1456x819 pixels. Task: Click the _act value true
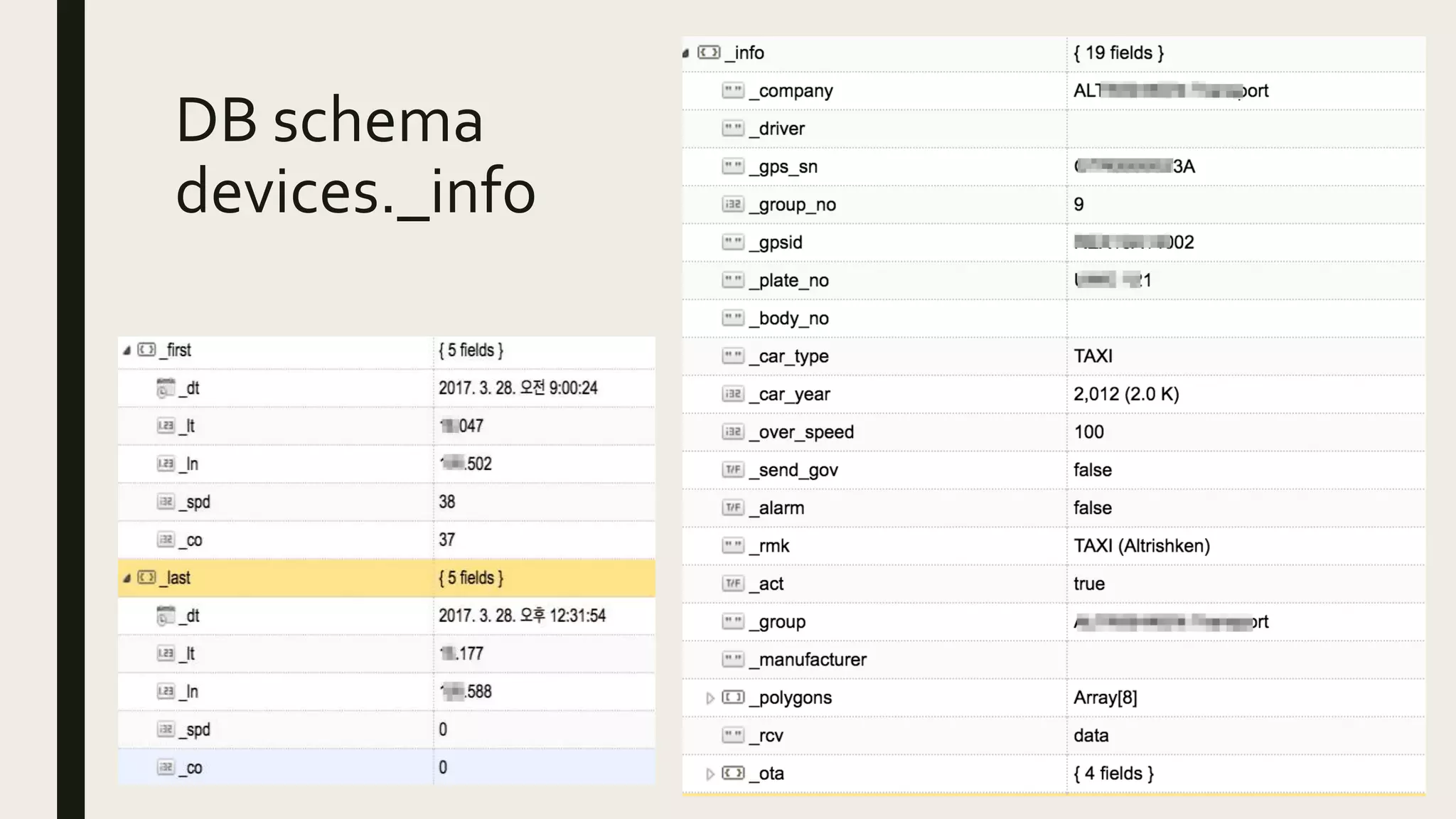(1089, 584)
